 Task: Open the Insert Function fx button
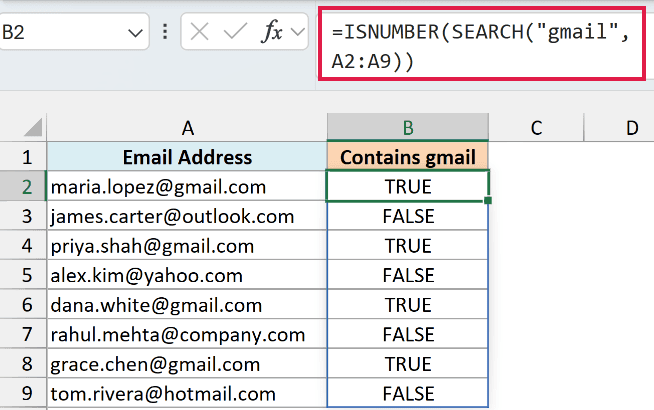272,32
